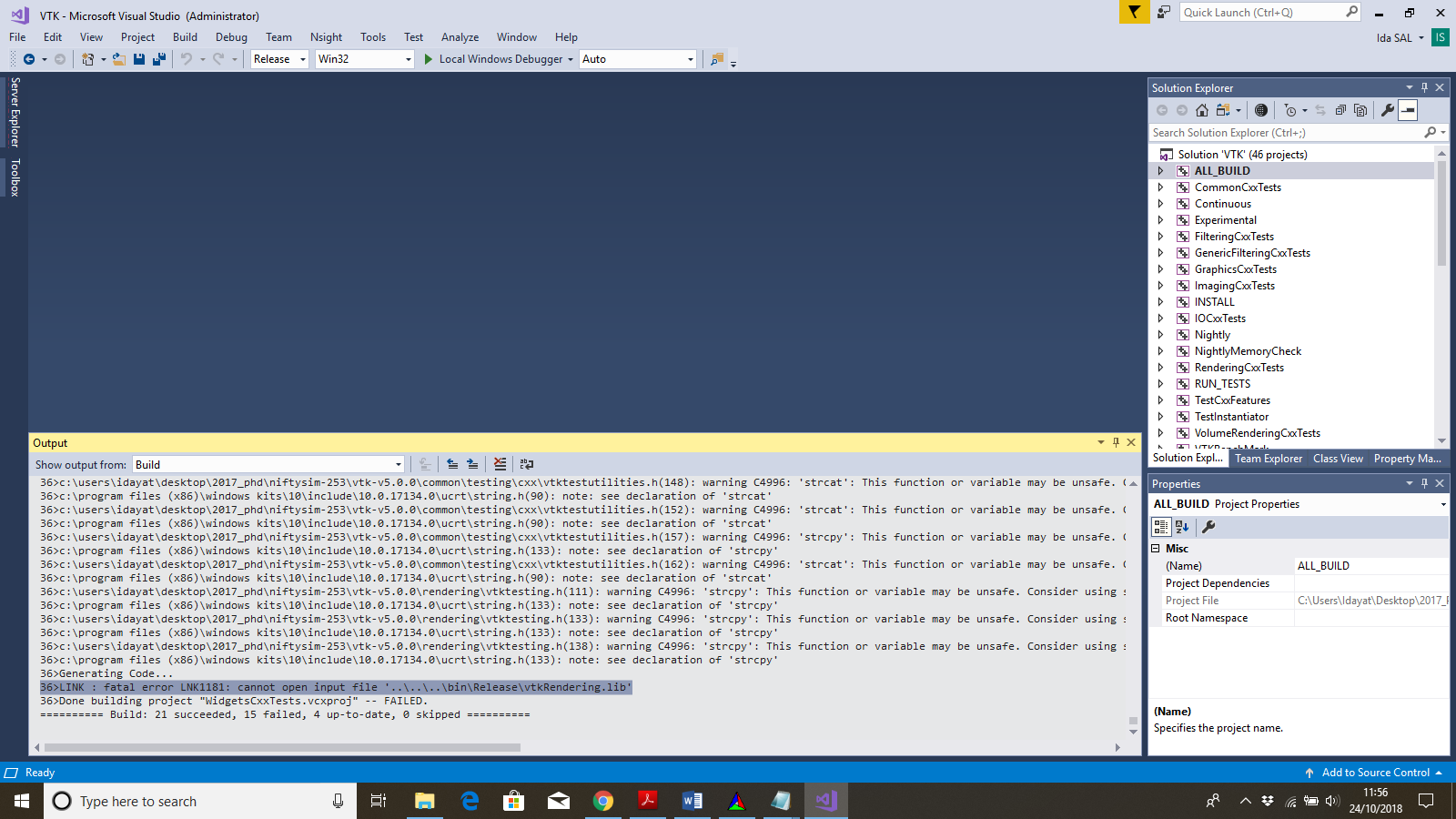The height and width of the screenshot is (819, 1456).
Task: Go to next message in Output
Action: [x=472, y=464]
